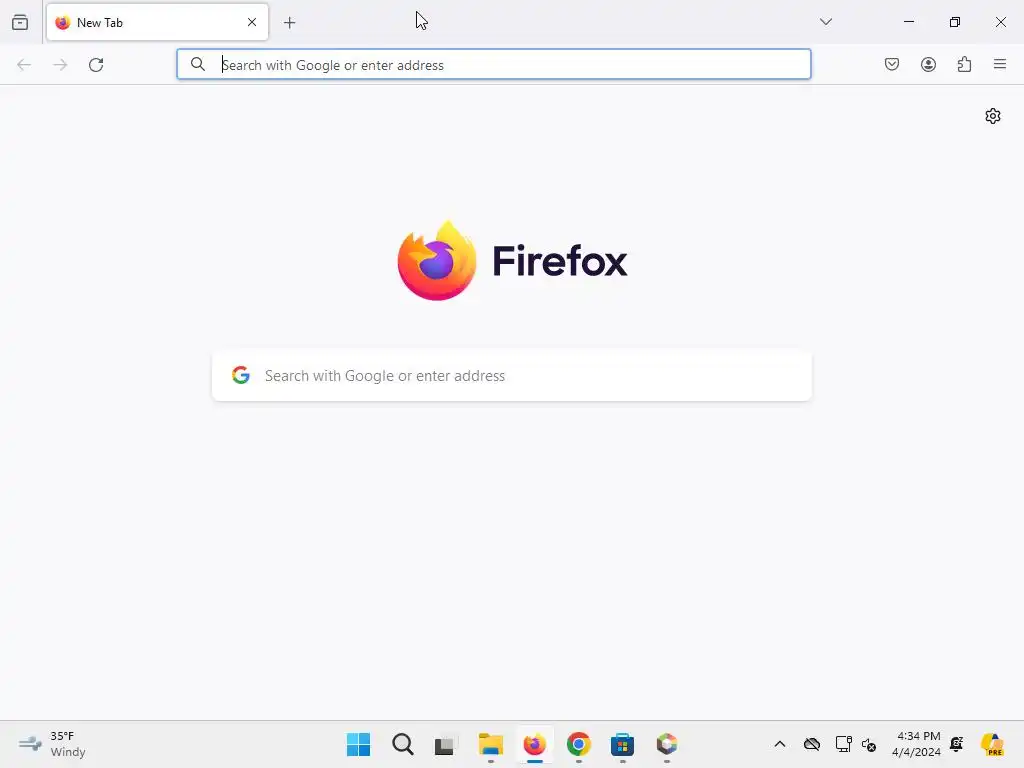The height and width of the screenshot is (768, 1024).
Task: Open the Firefox account menu
Action: [928, 64]
